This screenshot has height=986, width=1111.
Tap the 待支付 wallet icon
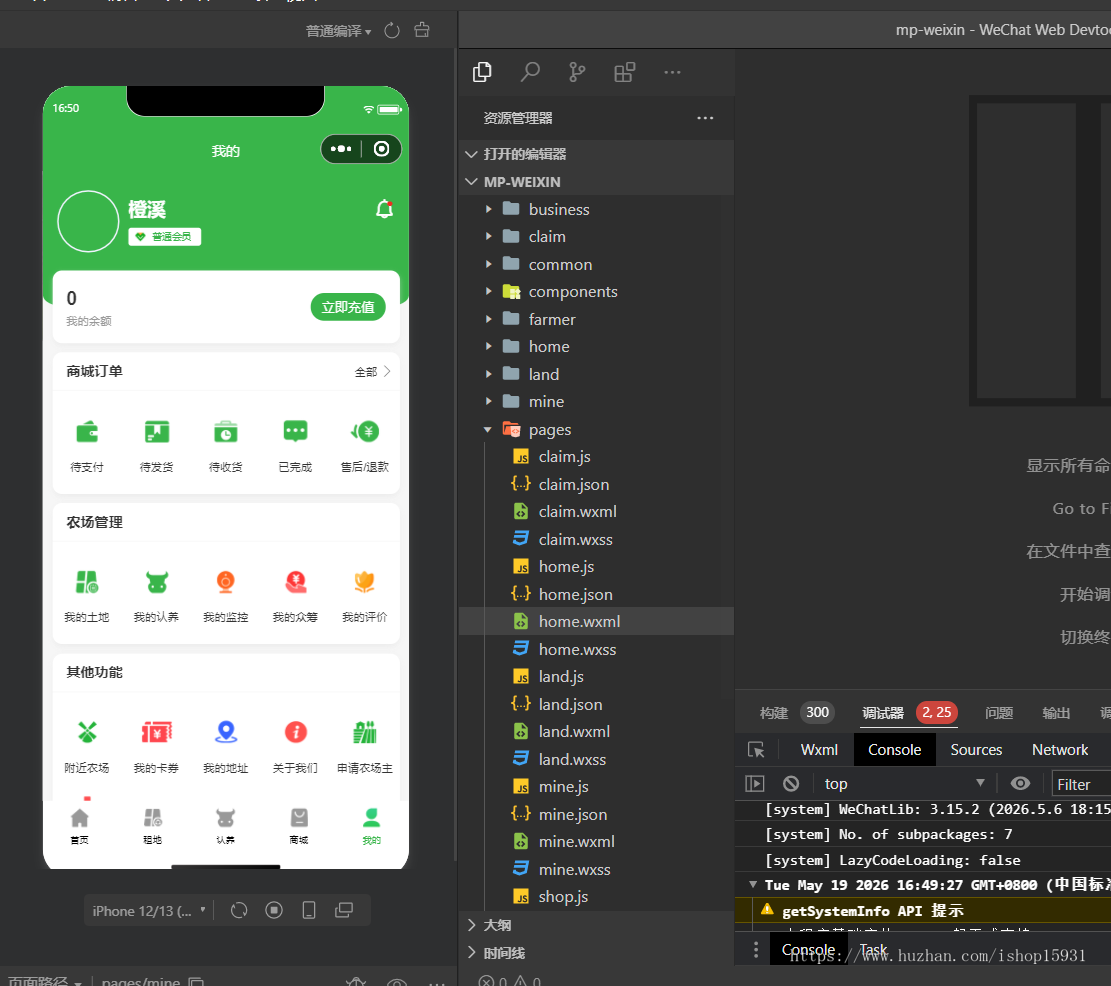click(x=87, y=431)
